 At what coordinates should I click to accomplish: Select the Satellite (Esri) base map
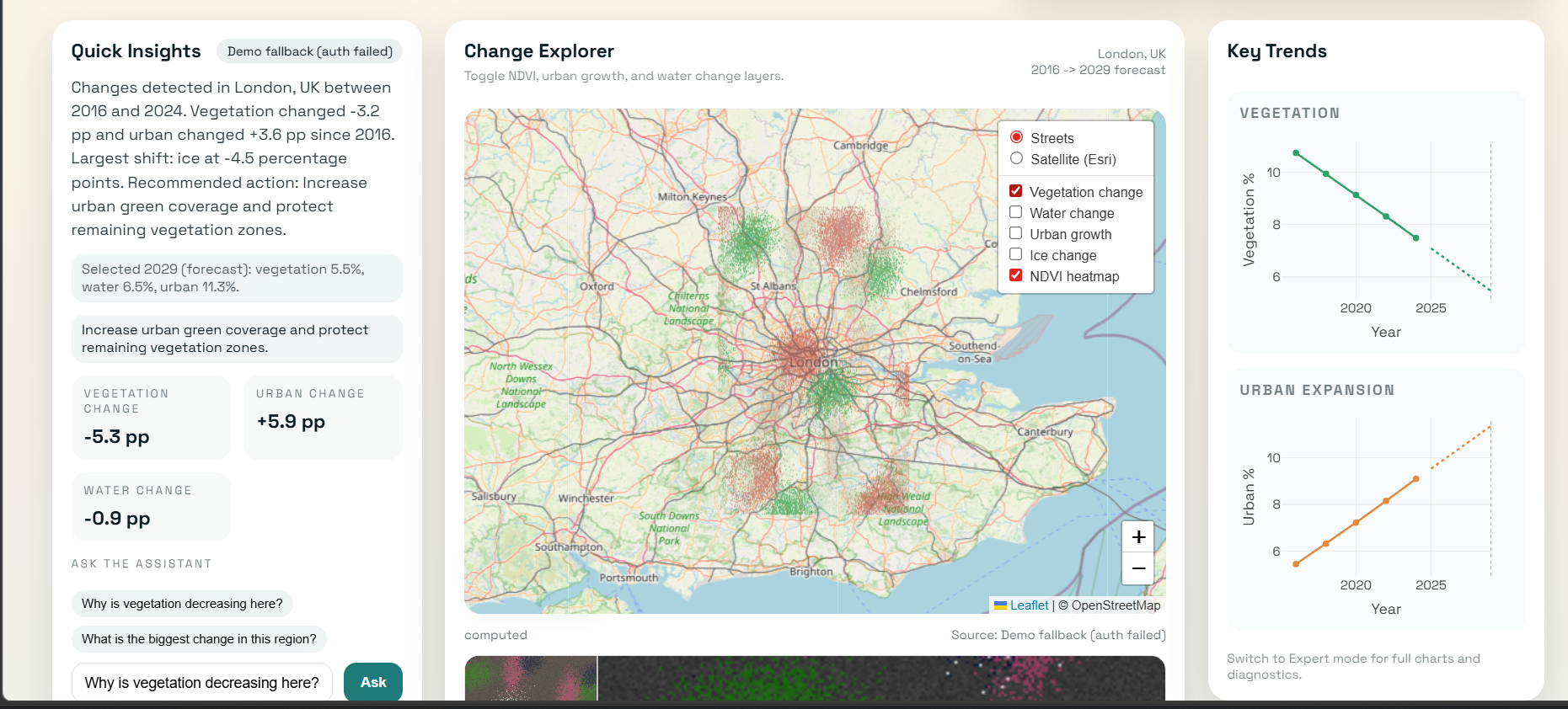1017,158
